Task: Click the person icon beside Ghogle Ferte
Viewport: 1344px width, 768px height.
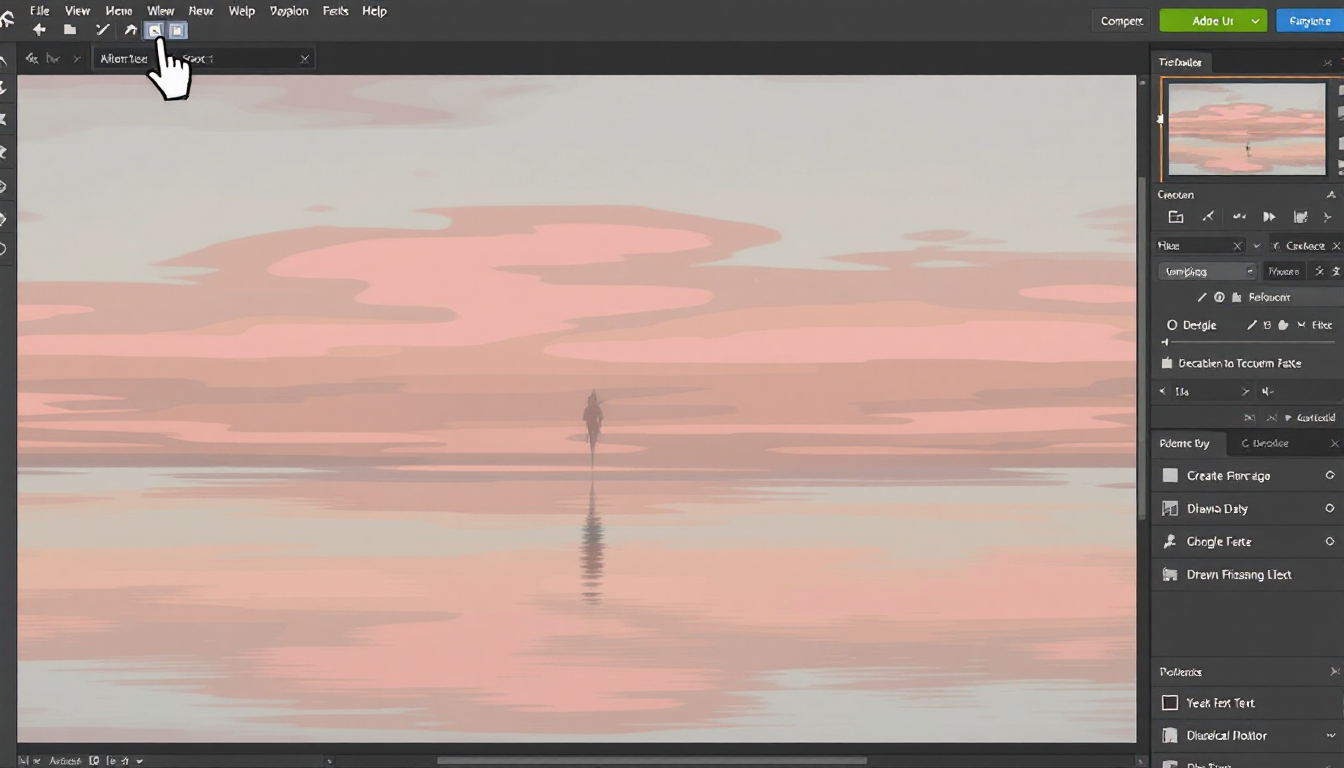Action: [1170, 542]
